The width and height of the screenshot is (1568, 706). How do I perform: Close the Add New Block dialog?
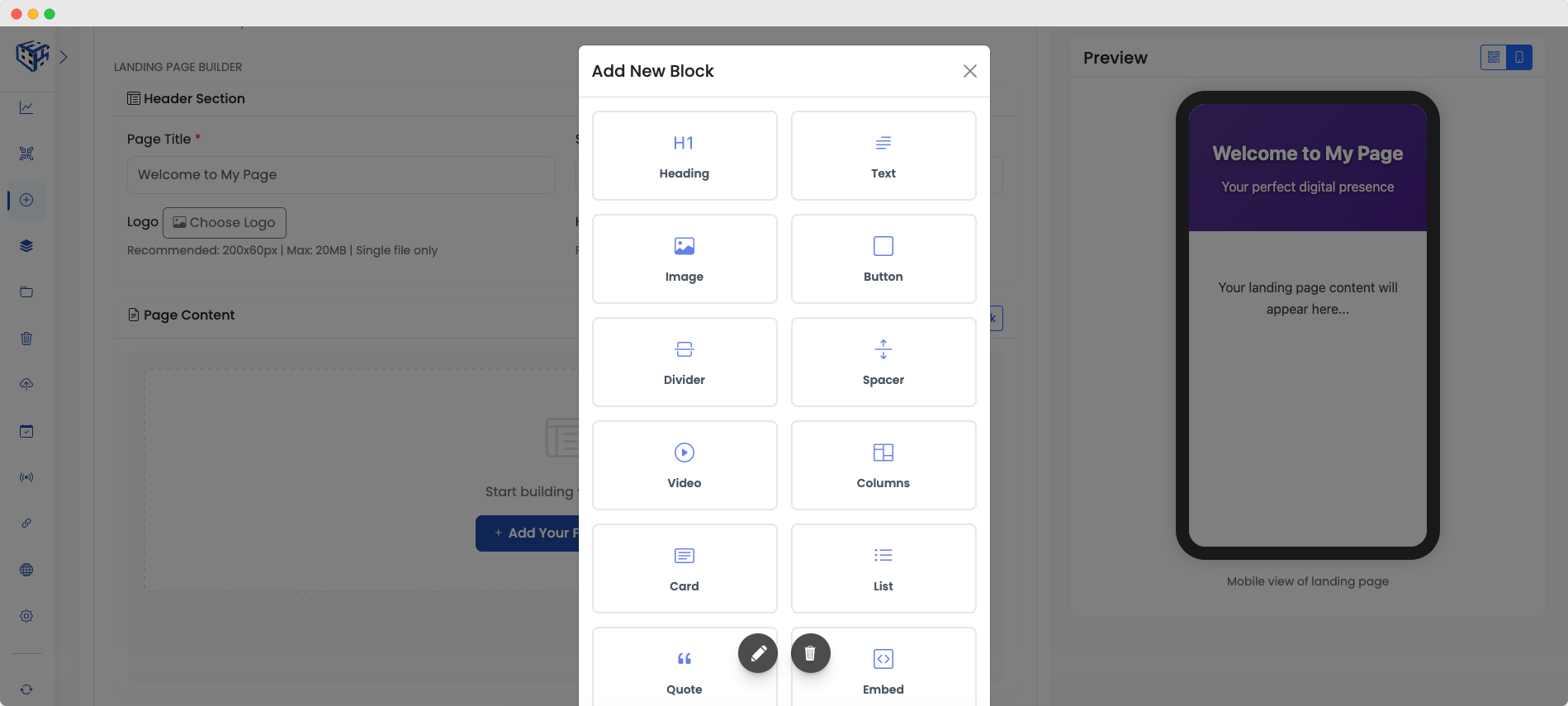pos(970,71)
